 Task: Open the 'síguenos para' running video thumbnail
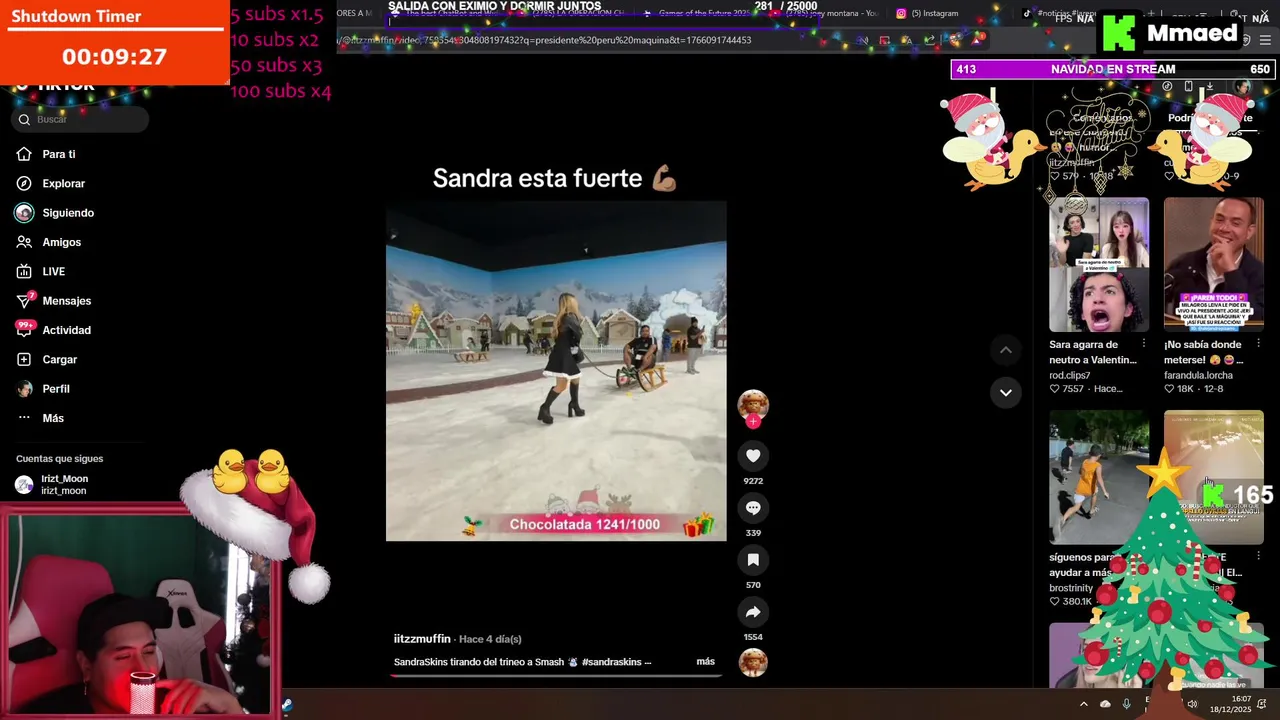point(1099,477)
